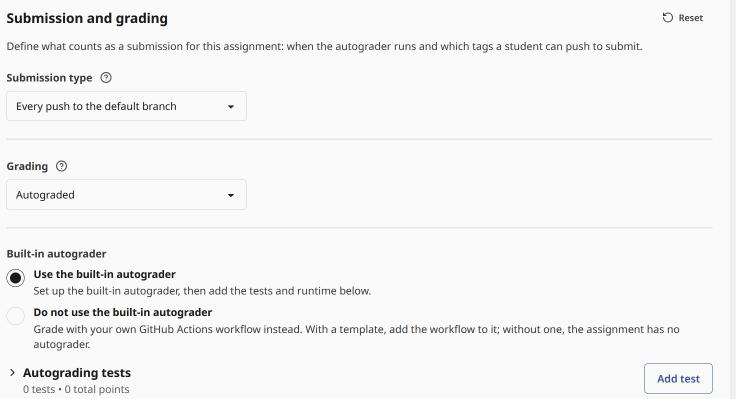Click the 'Use the built-in autograder' label text
736x399 pixels.
tap(104, 274)
